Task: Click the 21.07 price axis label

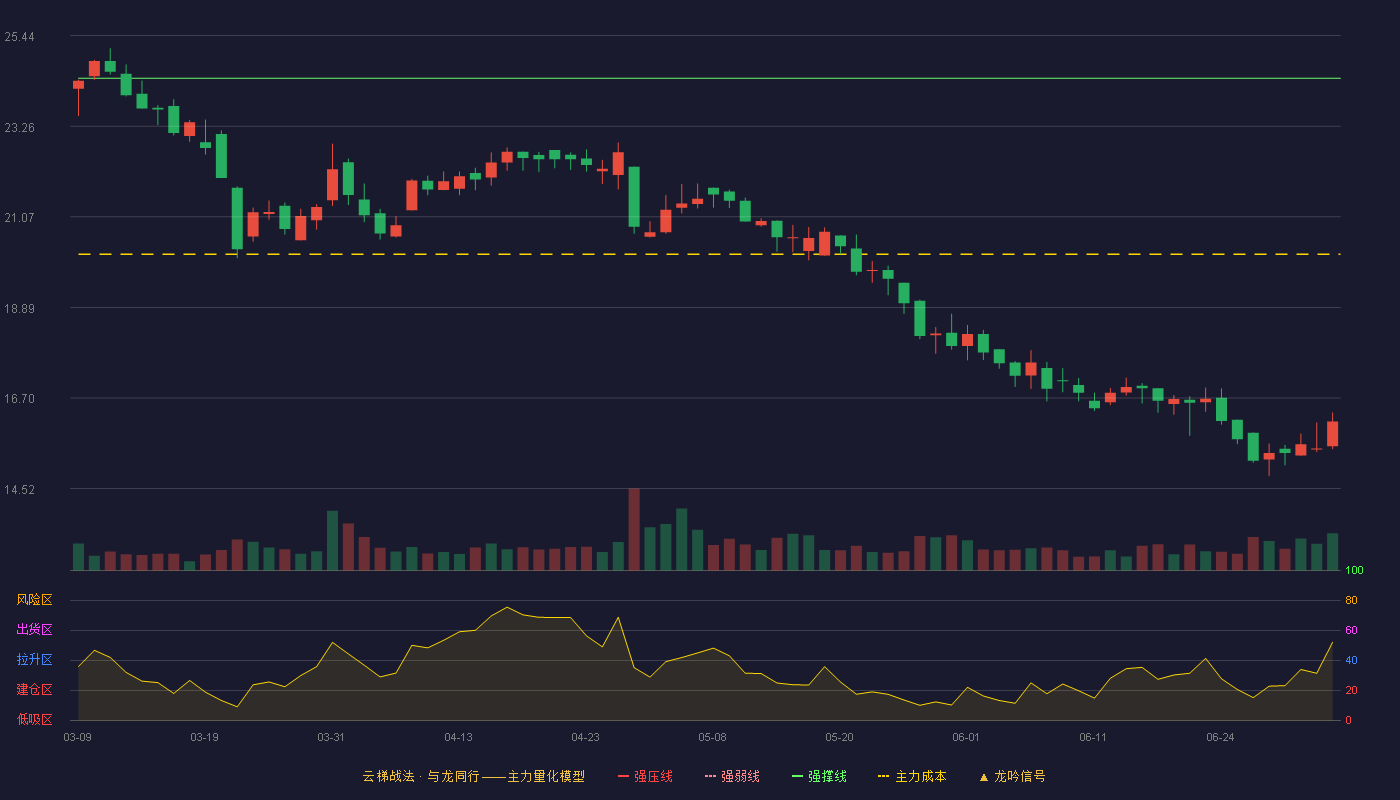Action: coord(19,218)
